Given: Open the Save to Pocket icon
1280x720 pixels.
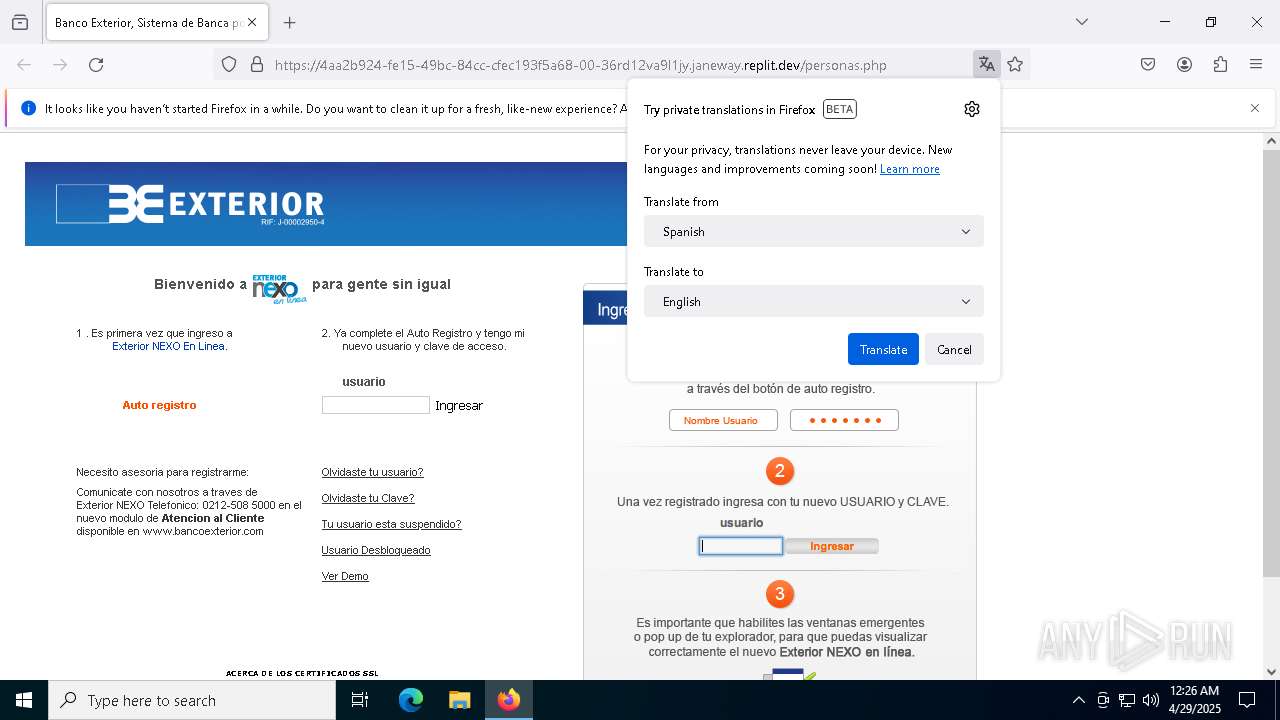Looking at the screenshot, I should (1148, 65).
